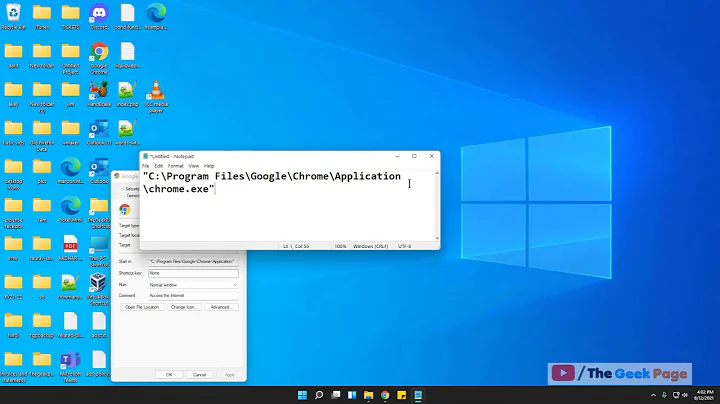Image resolution: width=720 pixels, height=404 pixels.
Task: Open File Explorer from the taskbar
Action: click(x=368, y=395)
